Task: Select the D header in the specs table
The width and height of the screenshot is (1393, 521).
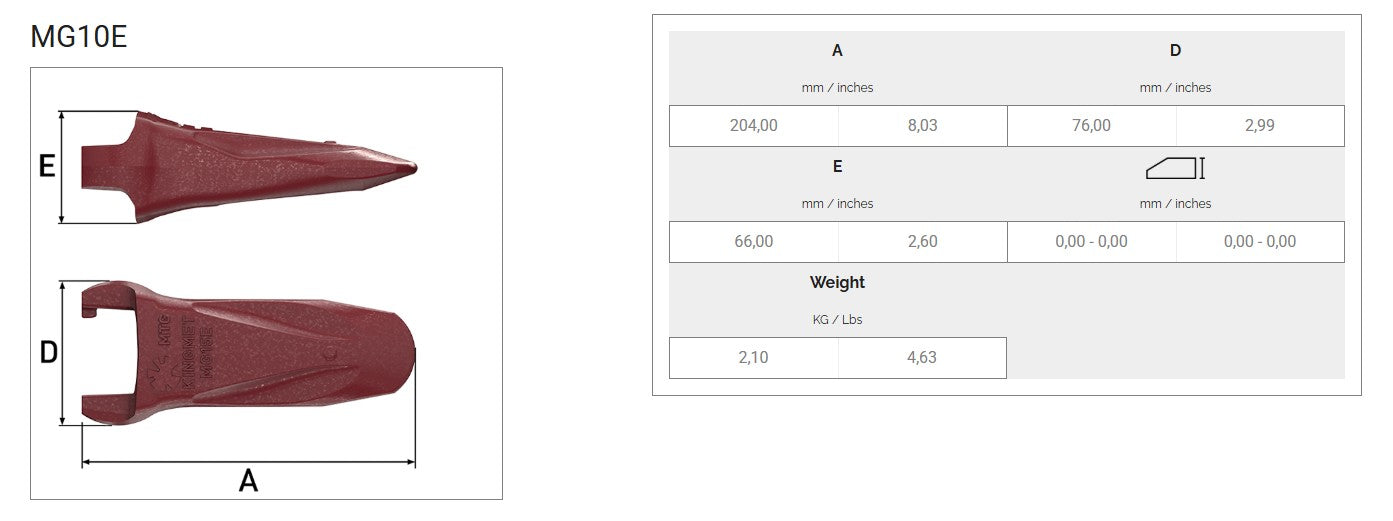Action: coord(1175,51)
